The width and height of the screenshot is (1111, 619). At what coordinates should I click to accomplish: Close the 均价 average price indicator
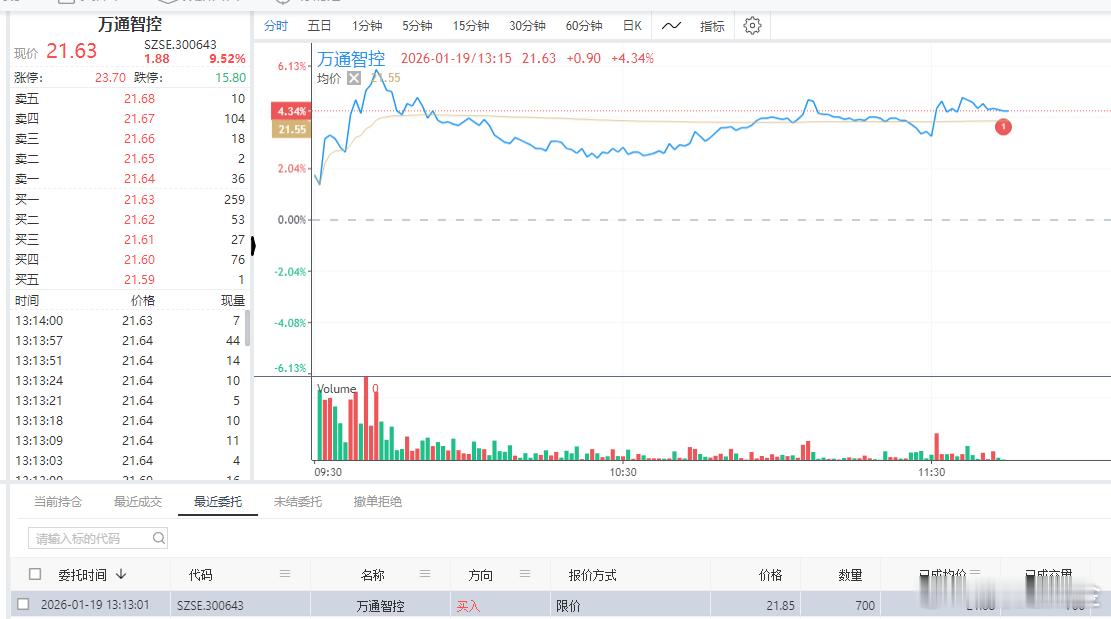[x=354, y=78]
